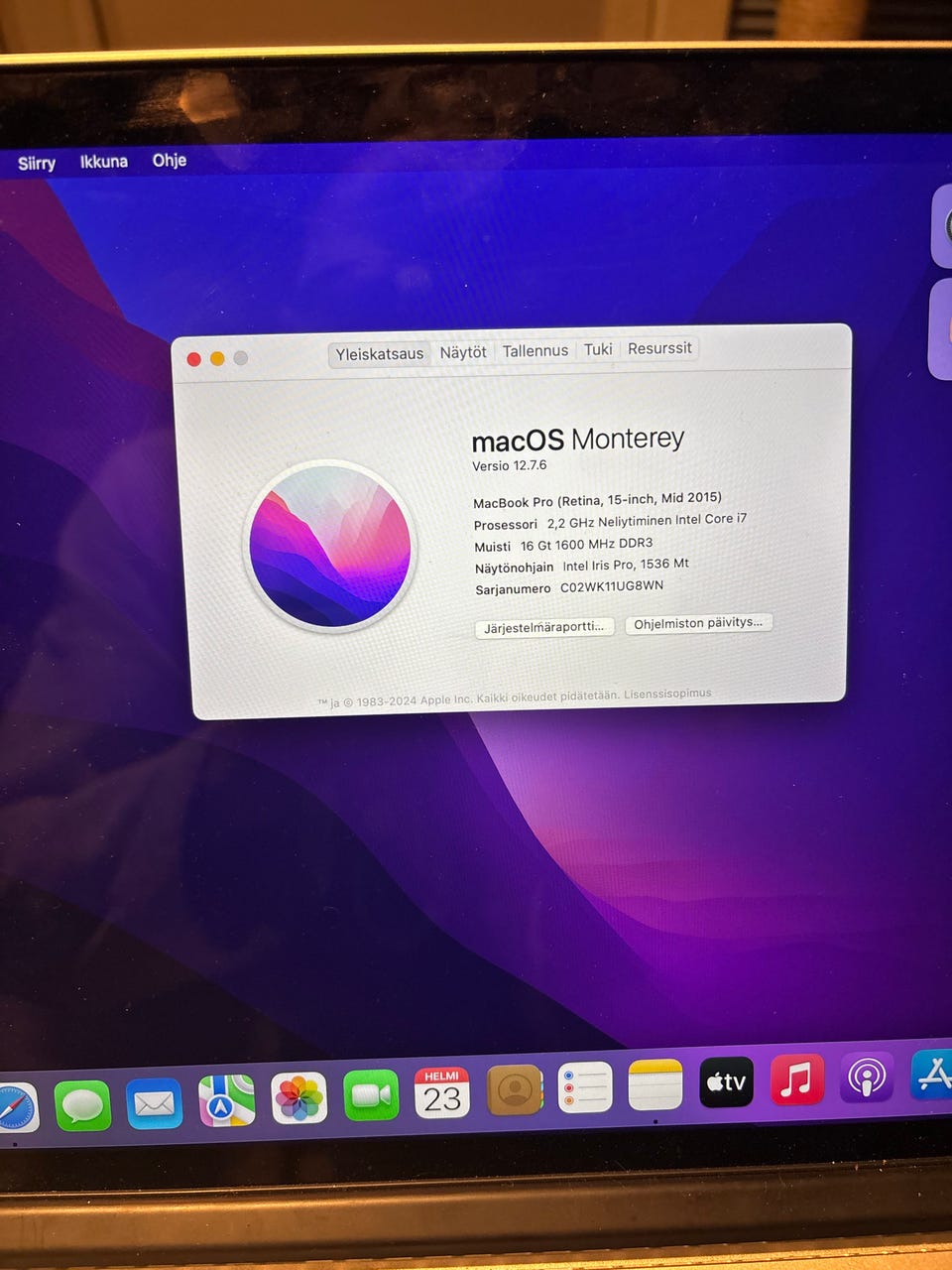Image resolution: width=952 pixels, height=1270 pixels.
Task: Click the Versio 12.7.6 text
Action: click(510, 465)
